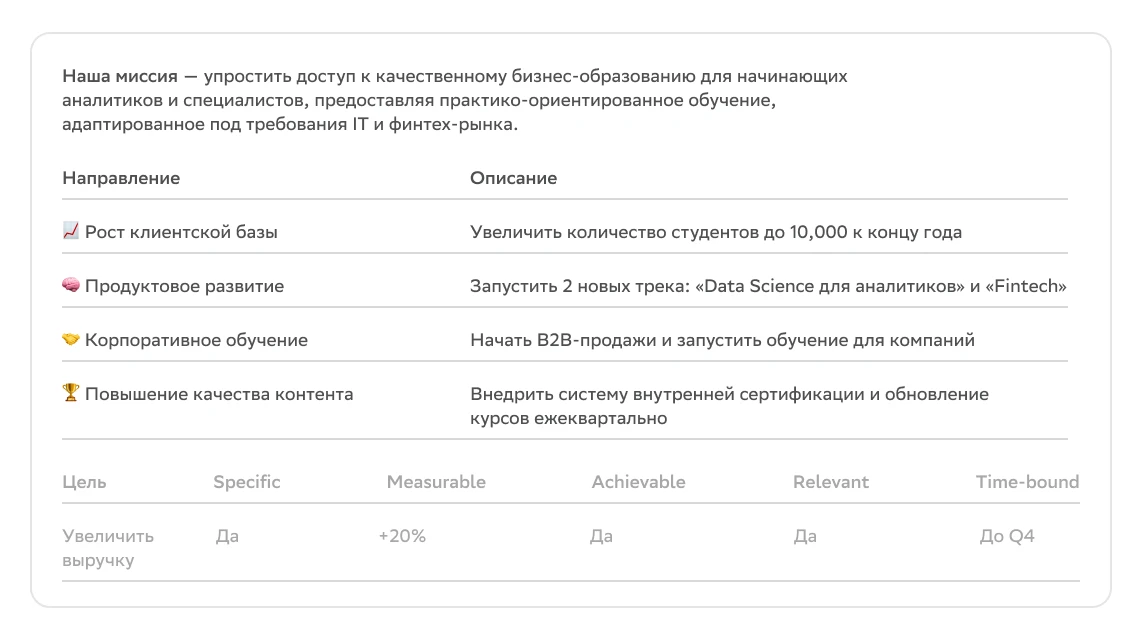The image size is (1140, 640).
Task: Click the brain emoji icon beside Продуктовое развитие
Action: pos(71,286)
